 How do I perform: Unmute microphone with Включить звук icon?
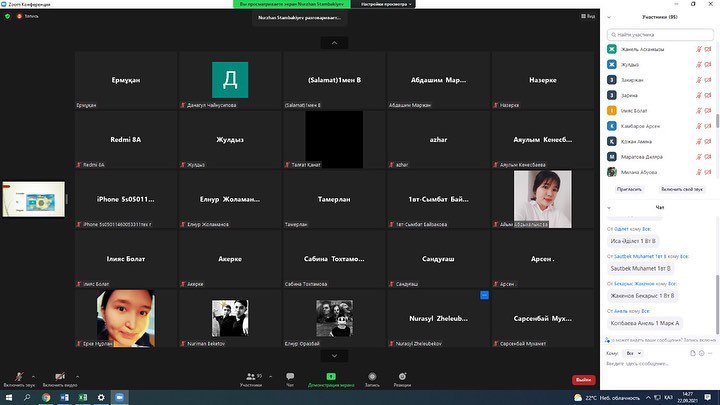click(17, 377)
